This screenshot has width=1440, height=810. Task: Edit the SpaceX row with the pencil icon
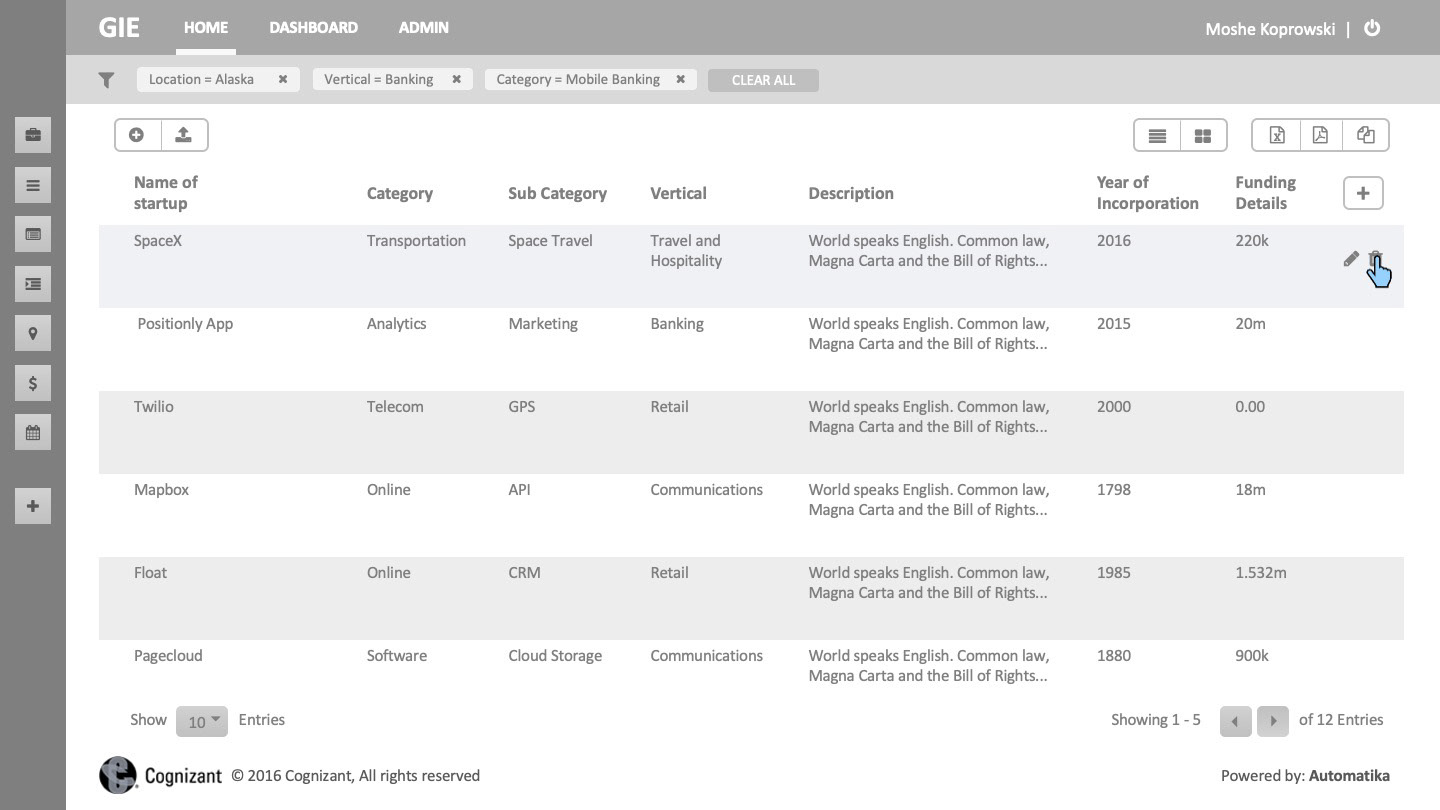pyautogui.click(x=1351, y=259)
